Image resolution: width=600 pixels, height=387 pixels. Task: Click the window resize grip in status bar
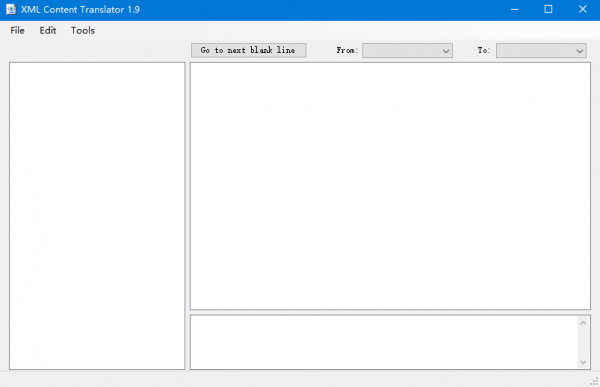point(594,381)
